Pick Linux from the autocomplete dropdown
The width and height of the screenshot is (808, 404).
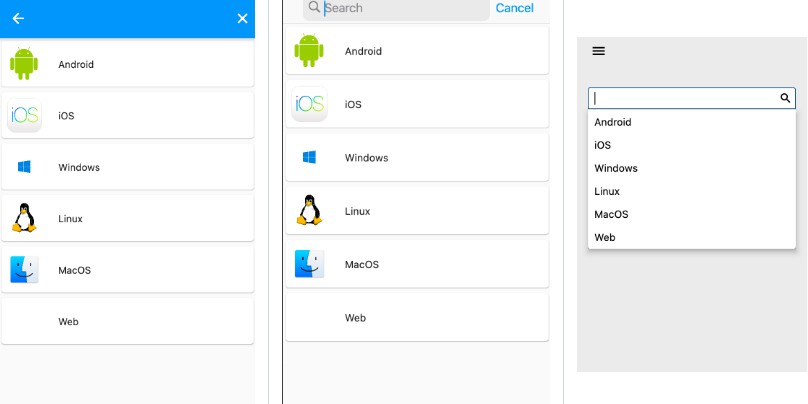(692, 191)
